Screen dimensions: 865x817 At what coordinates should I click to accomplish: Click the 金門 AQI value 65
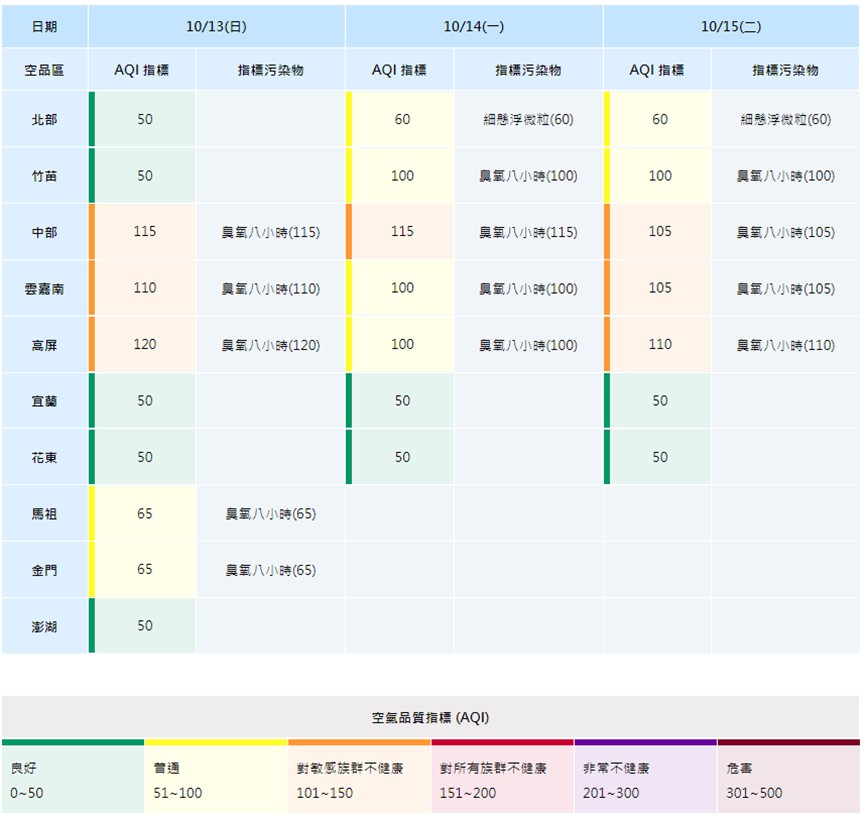pyautogui.click(x=145, y=570)
